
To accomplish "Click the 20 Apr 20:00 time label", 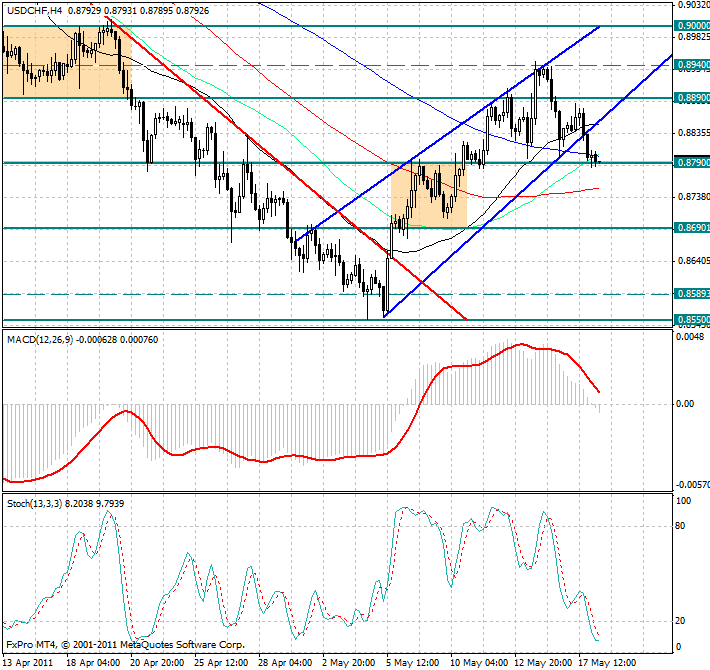I will (157, 663).
